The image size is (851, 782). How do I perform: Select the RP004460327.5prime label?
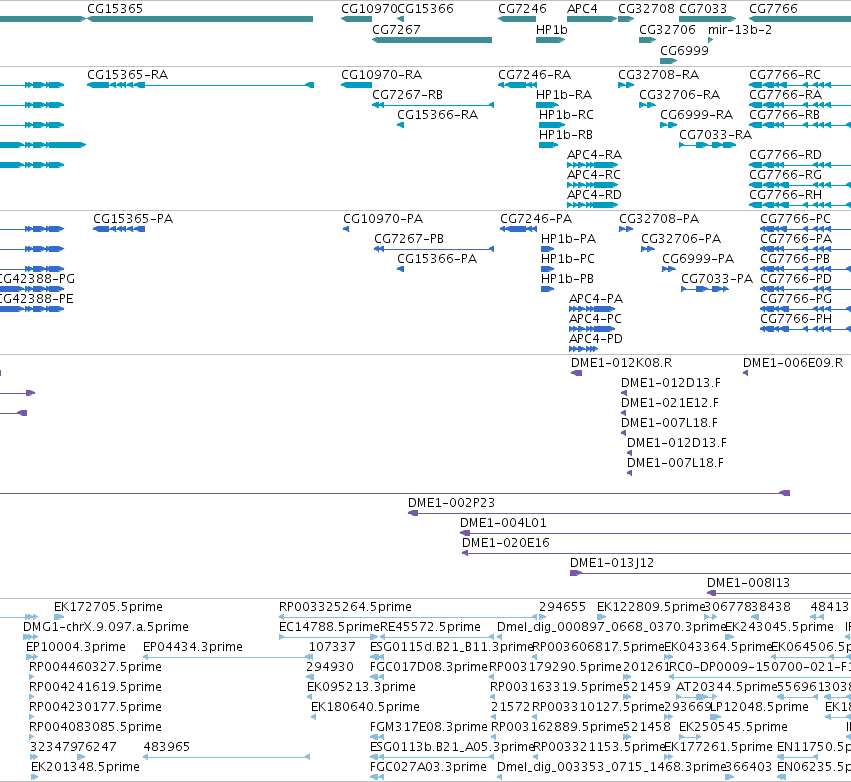tap(95, 667)
